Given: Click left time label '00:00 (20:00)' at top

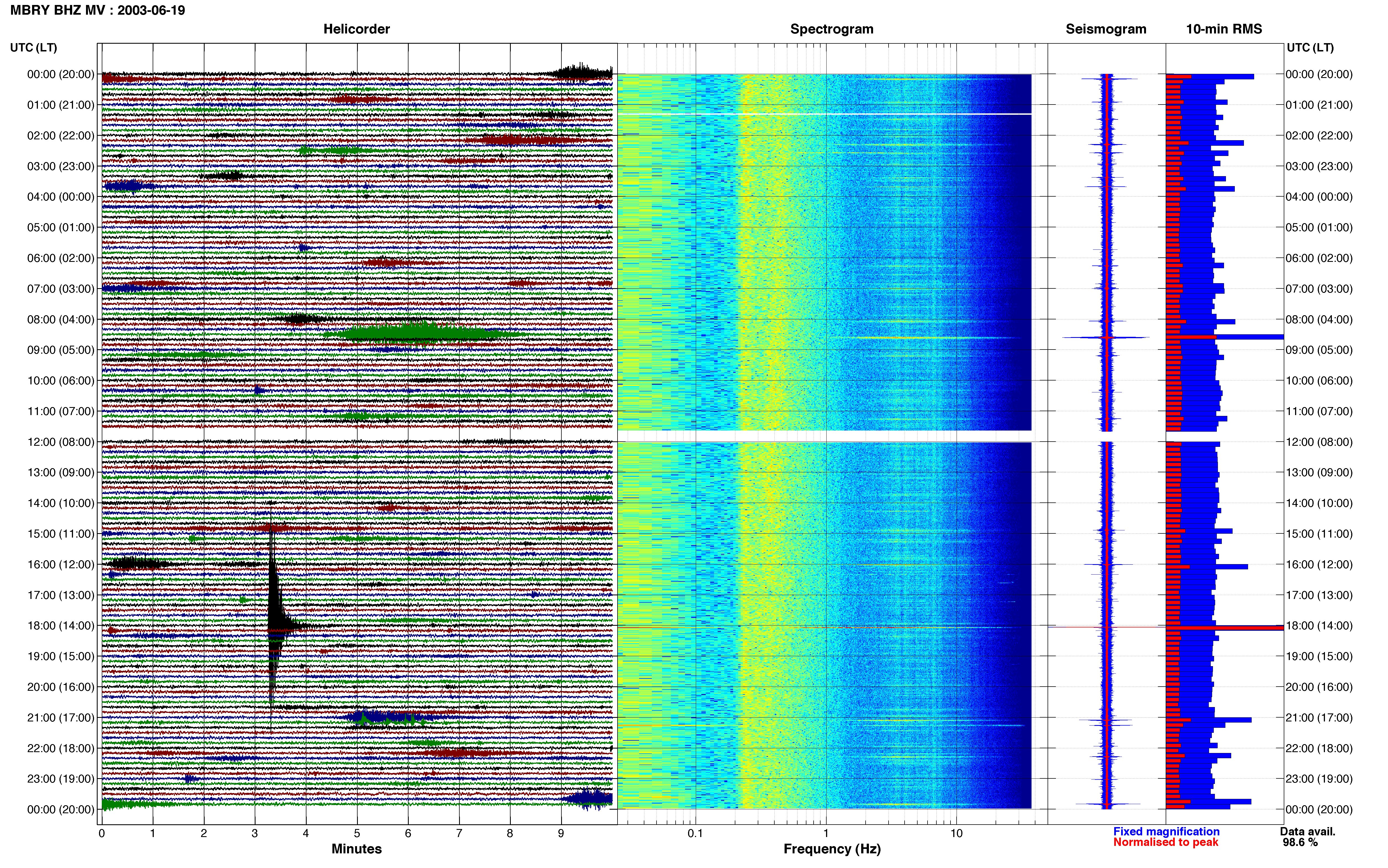Looking at the screenshot, I should [x=61, y=74].
